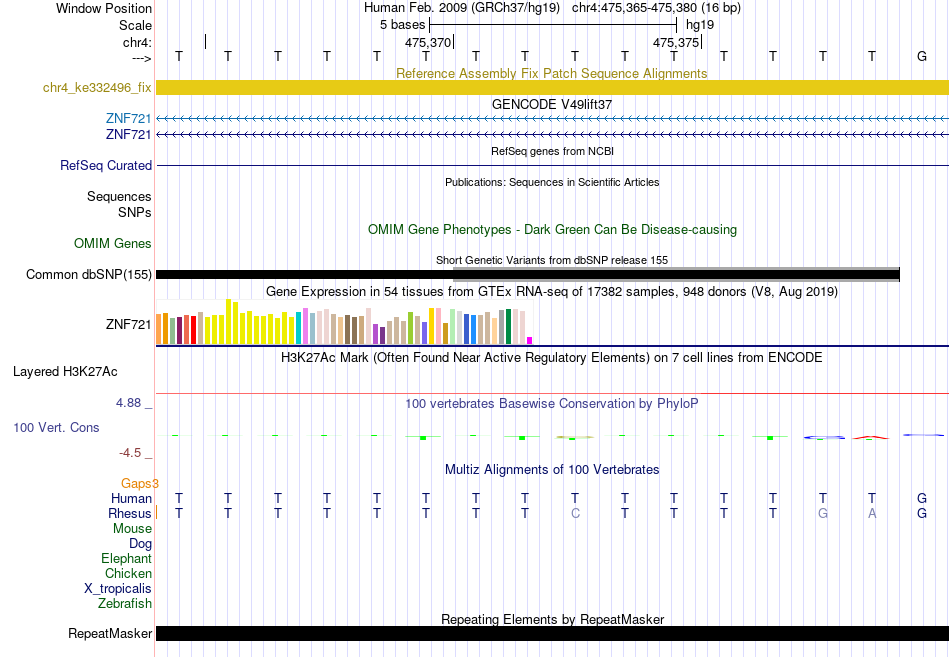Click the OMIM Genes track label
This screenshot has width=950, height=657.
[x=113, y=244]
